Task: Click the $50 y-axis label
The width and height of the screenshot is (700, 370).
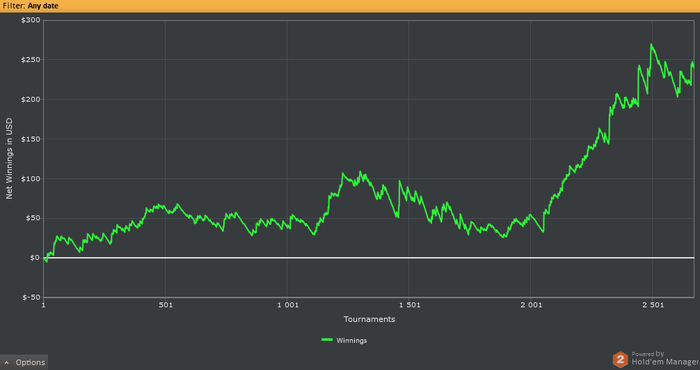Action: click(x=32, y=218)
